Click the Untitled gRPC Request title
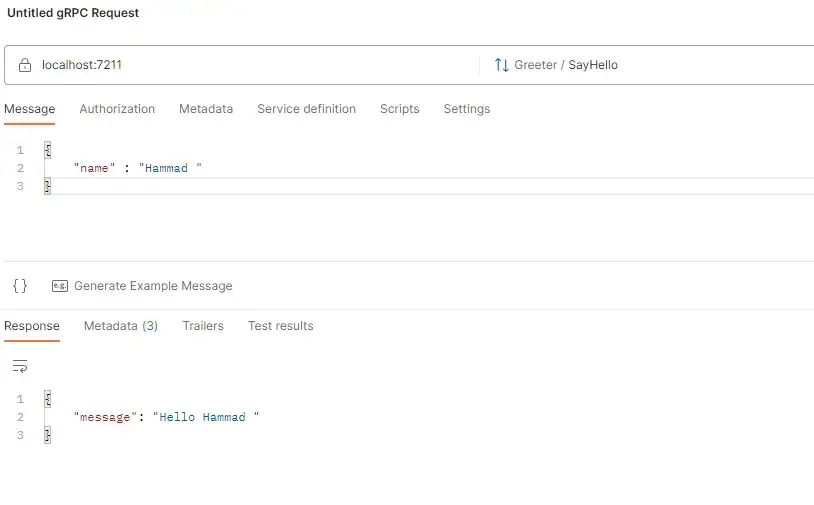This screenshot has width=814, height=505. click(73, 14)
